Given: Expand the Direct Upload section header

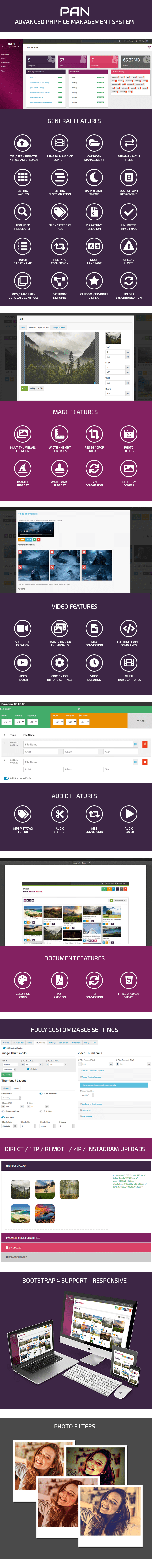Looking at the screenshot, I should (x=76, y=1166).
